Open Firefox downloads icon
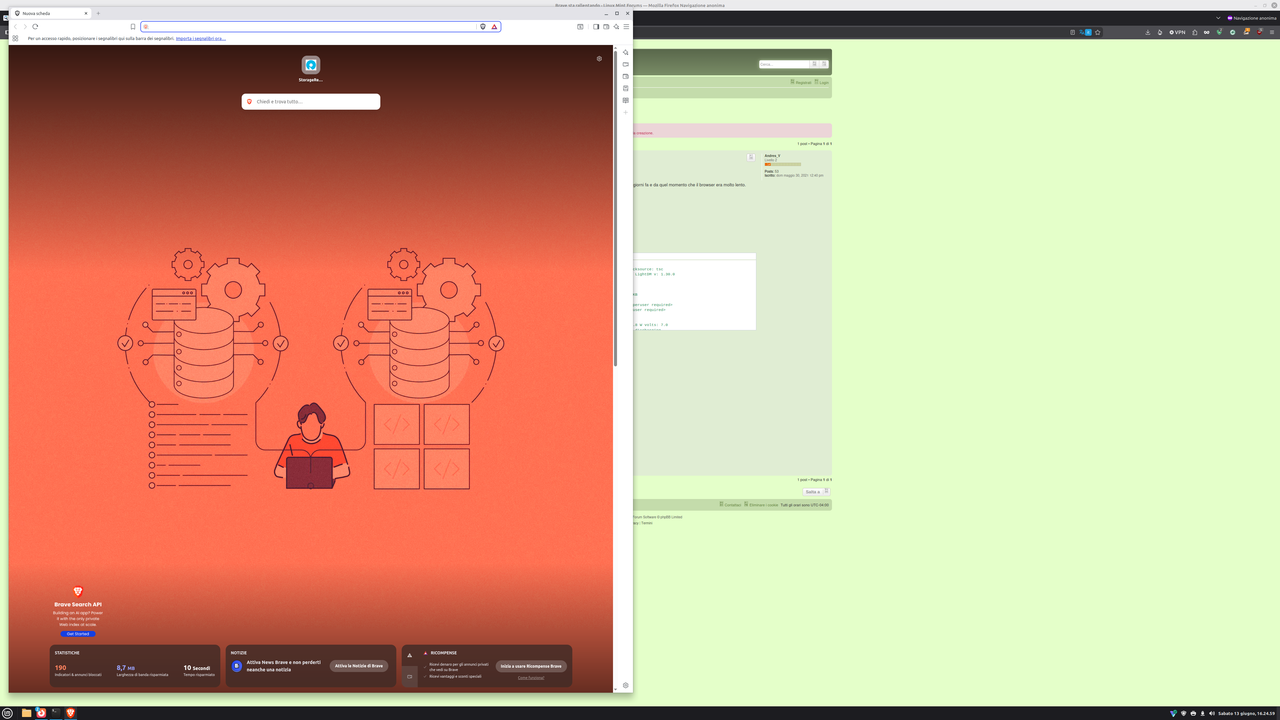Viewport: 1280px width, 720px height. point(1148,32)
